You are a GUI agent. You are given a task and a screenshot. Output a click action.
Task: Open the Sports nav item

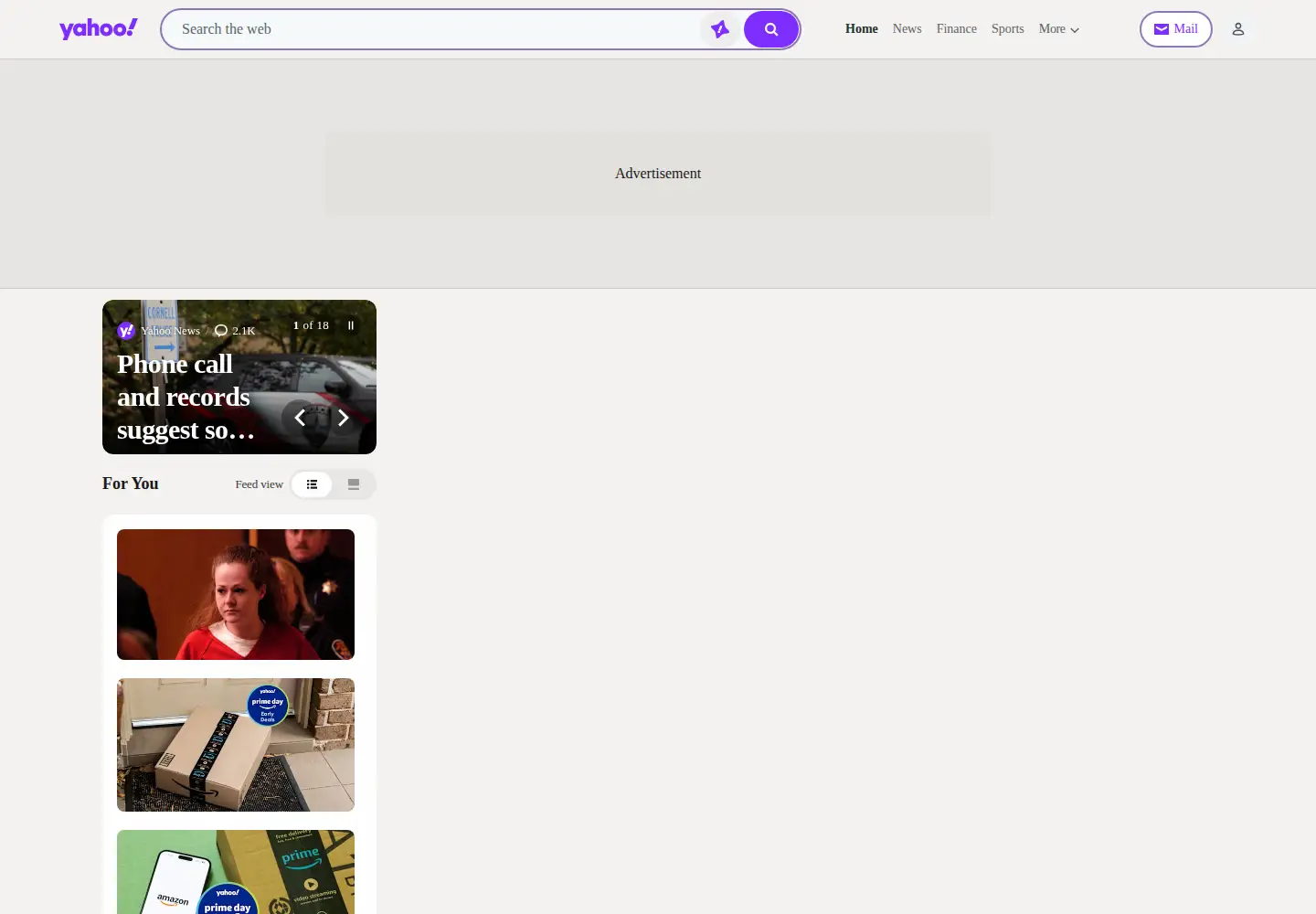(1008, 29)
